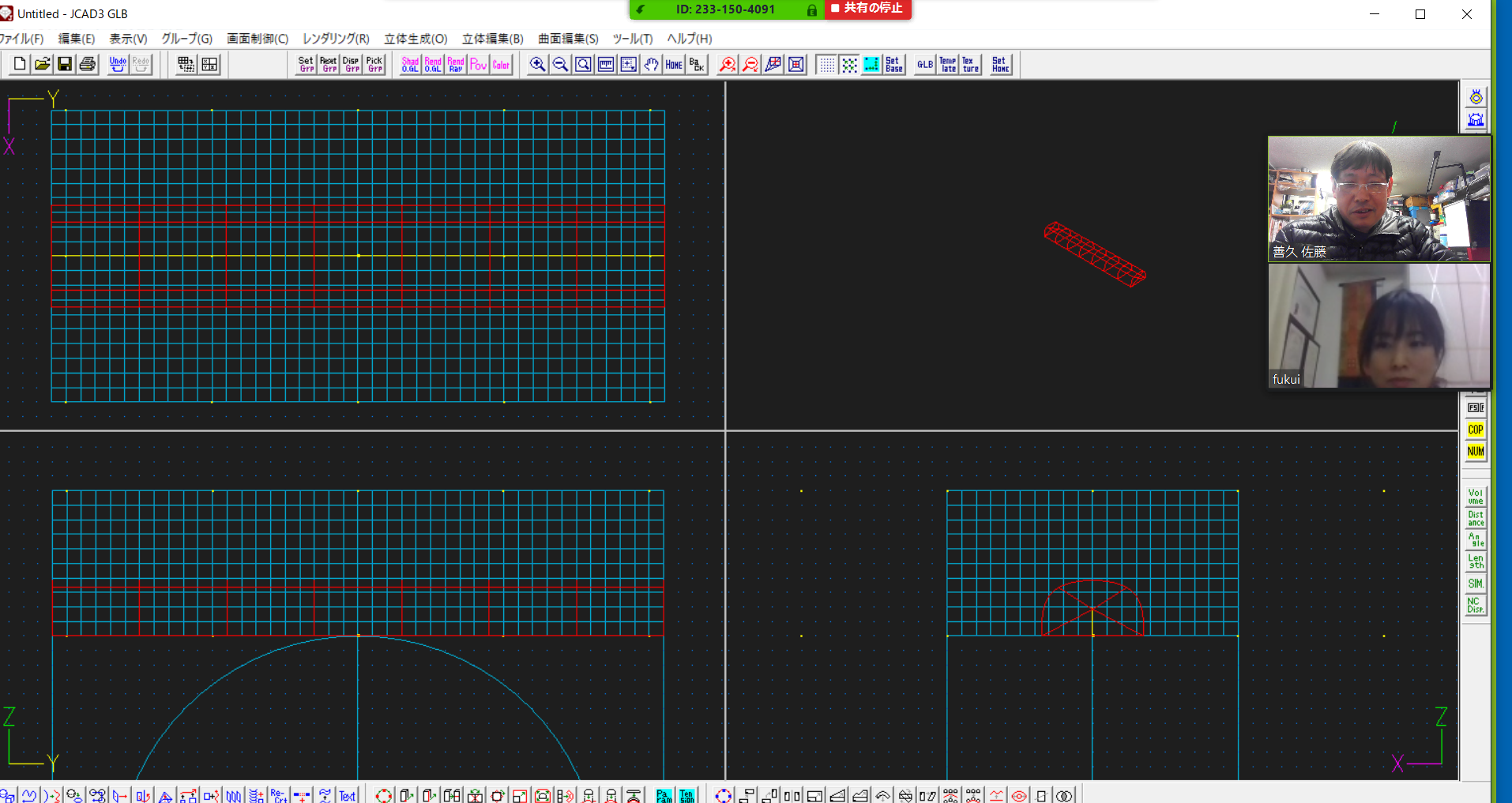Click the zoom in magnifier icon

pyautogui.click(x=537, y=65)
